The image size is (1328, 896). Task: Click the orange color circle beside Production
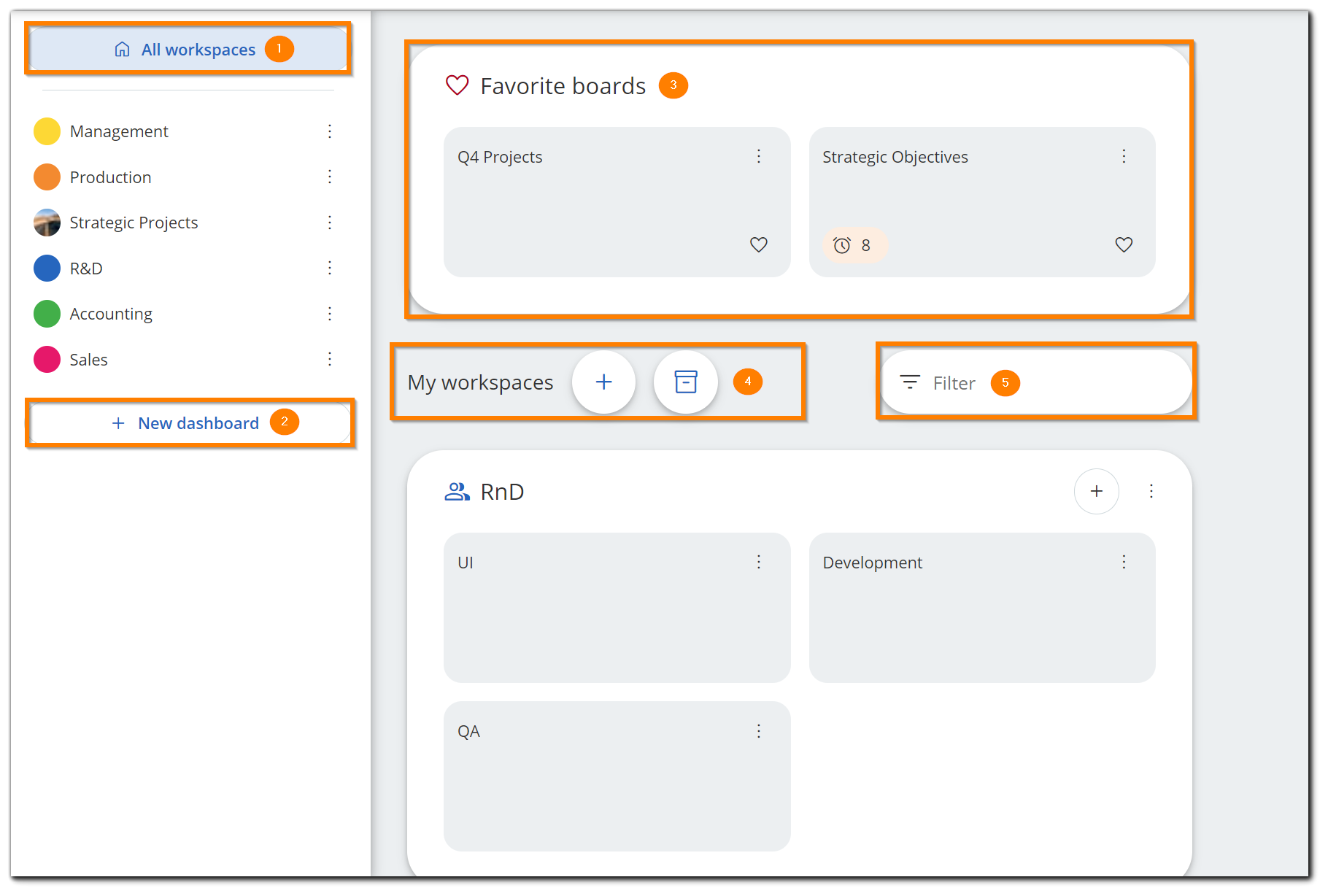(47, 177)
